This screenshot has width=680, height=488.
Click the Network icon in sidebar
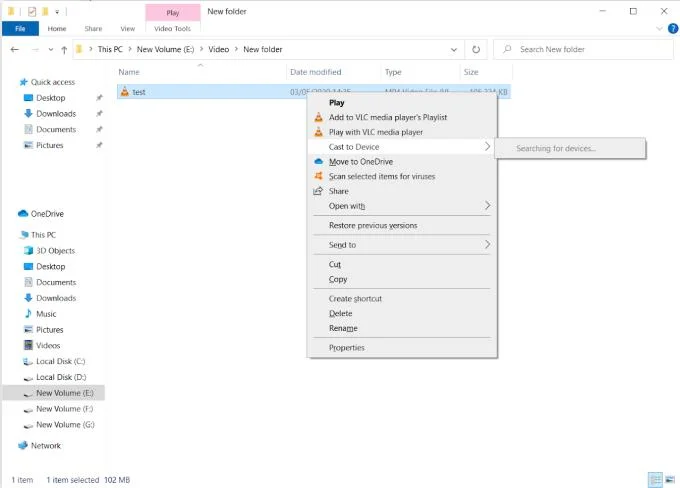23,445
